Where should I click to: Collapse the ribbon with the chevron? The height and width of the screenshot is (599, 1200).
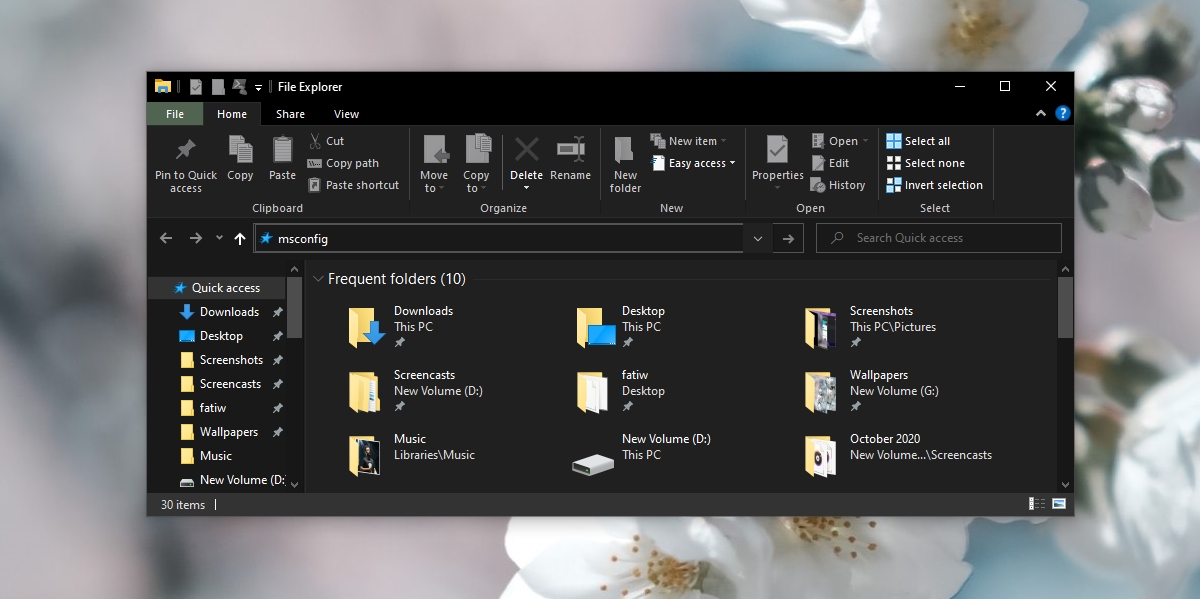(1043, 114)
